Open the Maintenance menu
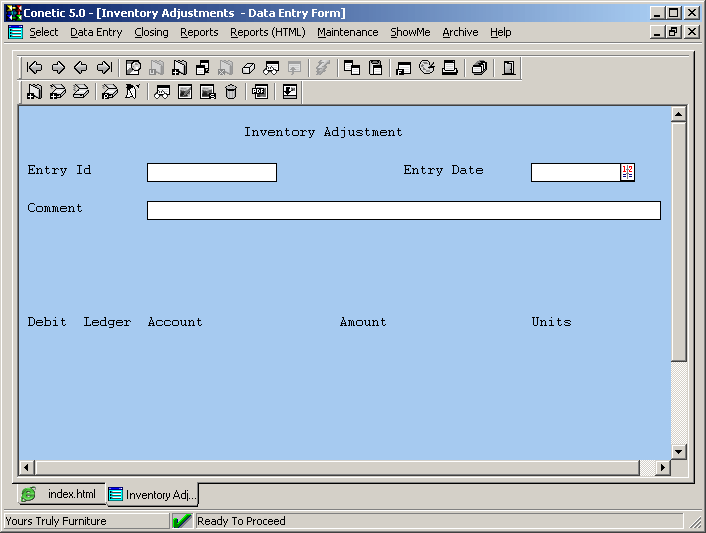Image resolution: width=706 pixels, height=533 pixels. click(x=347, y=32)
